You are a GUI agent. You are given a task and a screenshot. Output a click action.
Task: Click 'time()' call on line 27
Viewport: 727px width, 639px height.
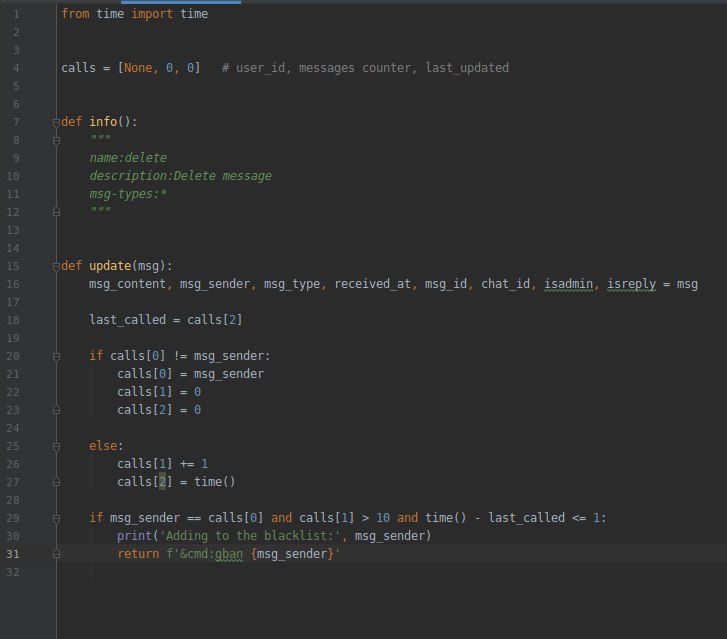click(x=215, y=482)
